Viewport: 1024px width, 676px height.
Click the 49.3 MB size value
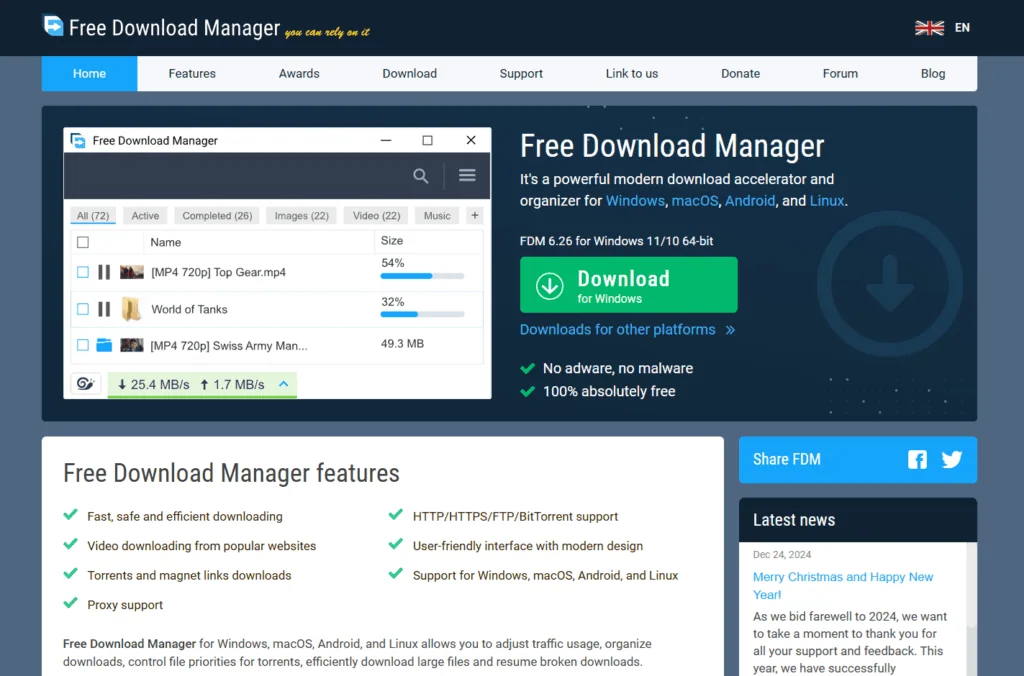coord(402,344)
